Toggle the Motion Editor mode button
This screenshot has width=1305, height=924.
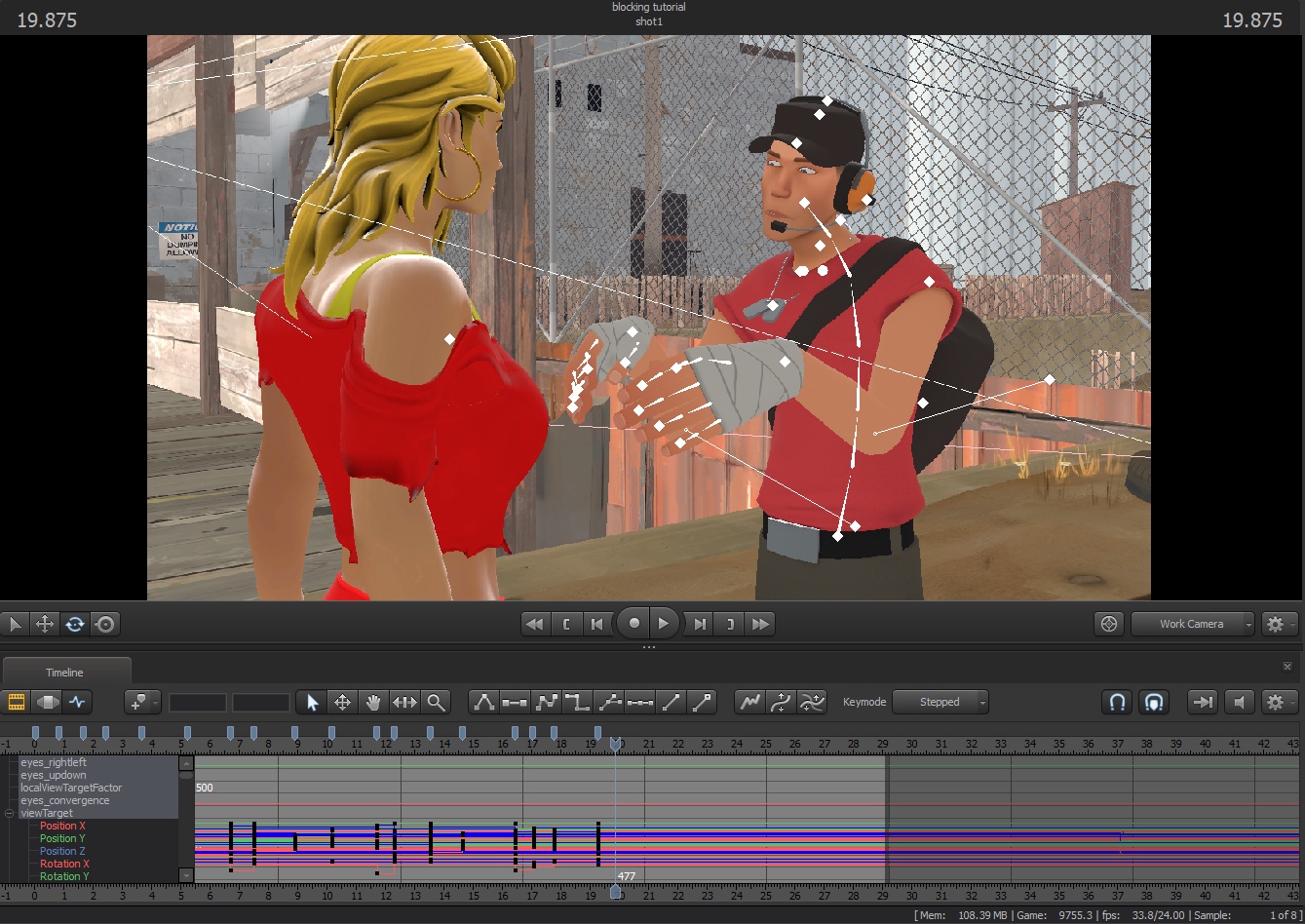47,702
